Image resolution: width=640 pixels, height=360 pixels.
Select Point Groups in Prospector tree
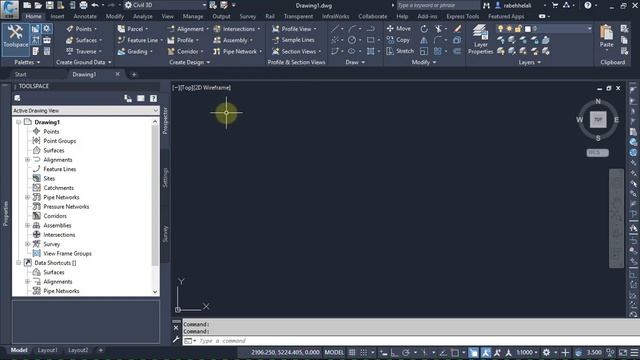tap(60, 141)
